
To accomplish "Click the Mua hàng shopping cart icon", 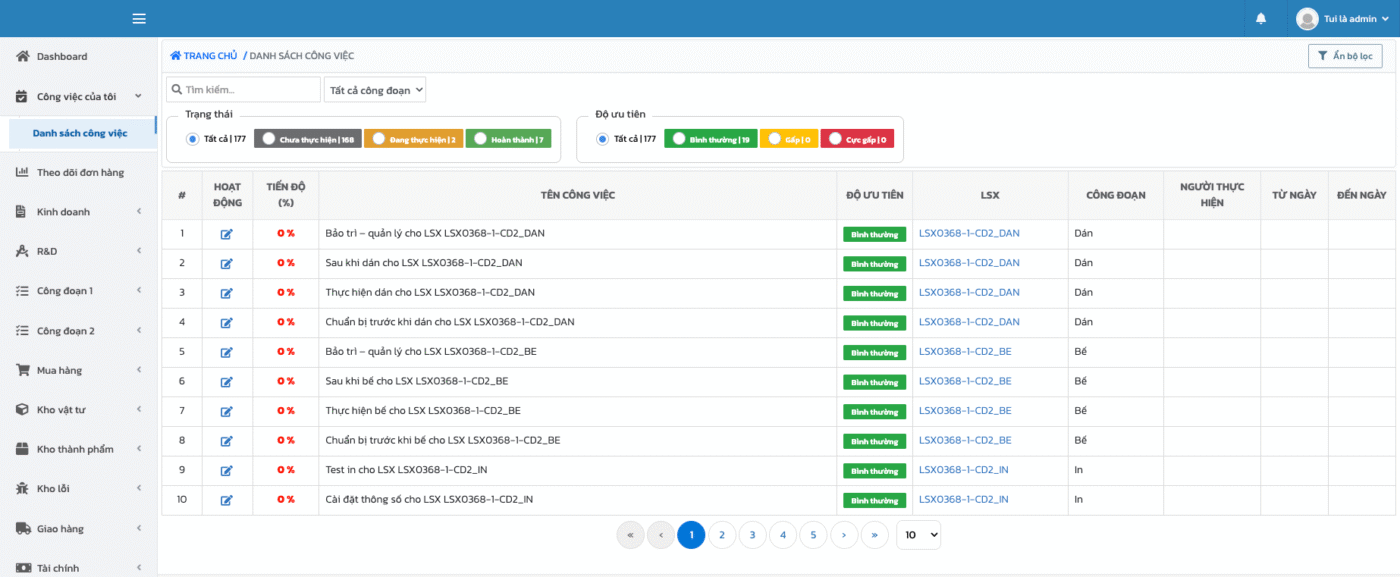I will 22,370.
